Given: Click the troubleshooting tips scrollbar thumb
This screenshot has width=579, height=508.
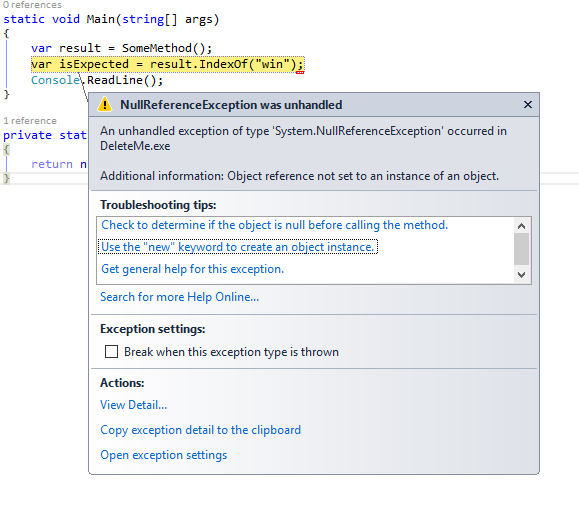Looking at the screenshot, I should (x=521, y=249).
